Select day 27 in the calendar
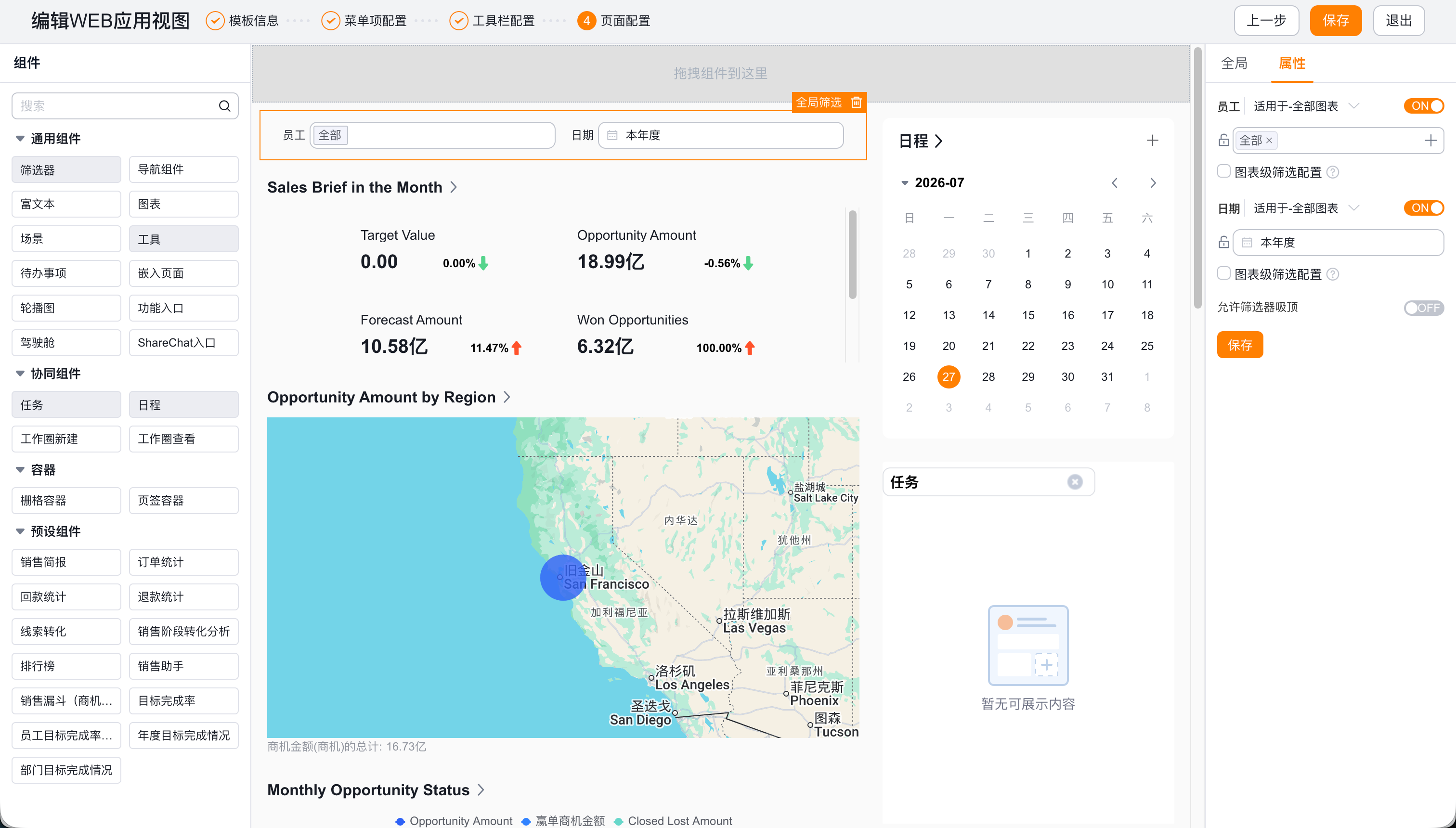The image size is (1456, 828). point(949,376)
